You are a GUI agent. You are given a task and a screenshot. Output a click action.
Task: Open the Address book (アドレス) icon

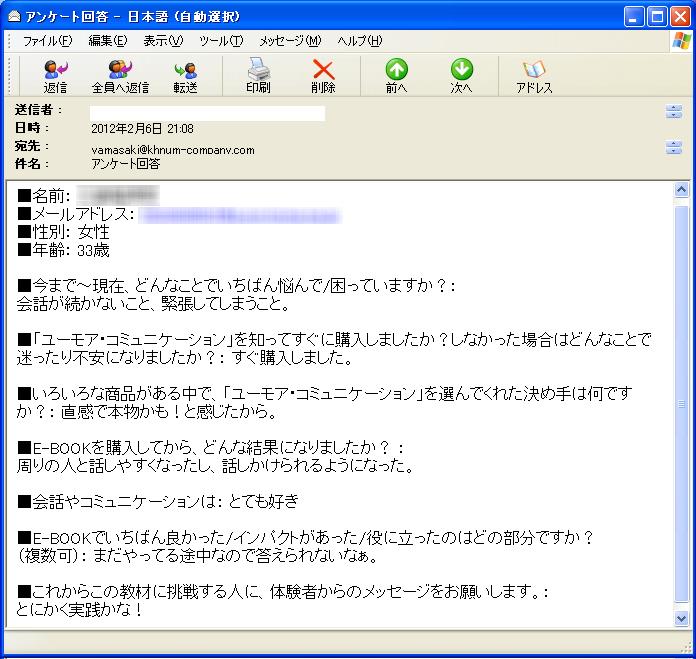[x=534, y=76]
